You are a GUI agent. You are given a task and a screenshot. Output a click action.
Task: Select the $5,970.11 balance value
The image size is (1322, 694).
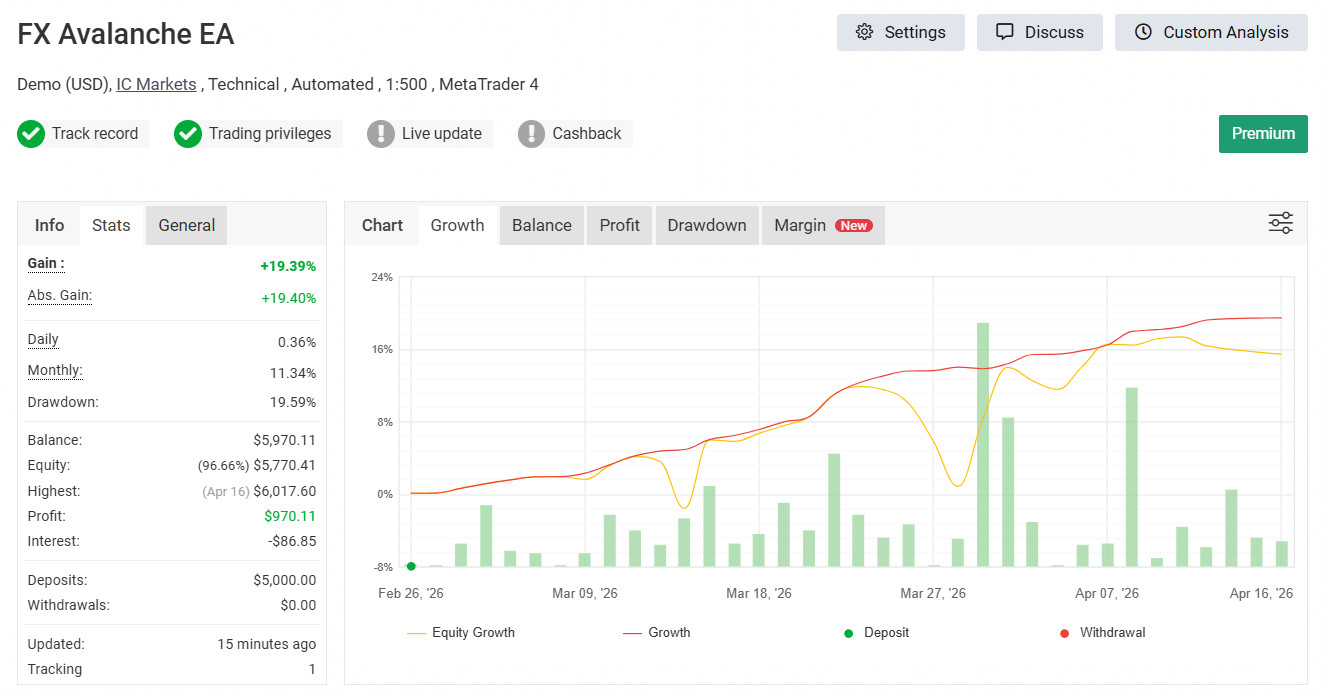(285, 440)
